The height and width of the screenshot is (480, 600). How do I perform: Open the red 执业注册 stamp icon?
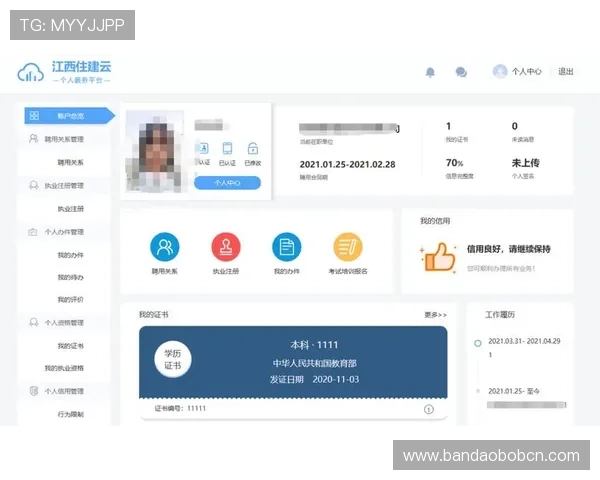tap(226, 247)
